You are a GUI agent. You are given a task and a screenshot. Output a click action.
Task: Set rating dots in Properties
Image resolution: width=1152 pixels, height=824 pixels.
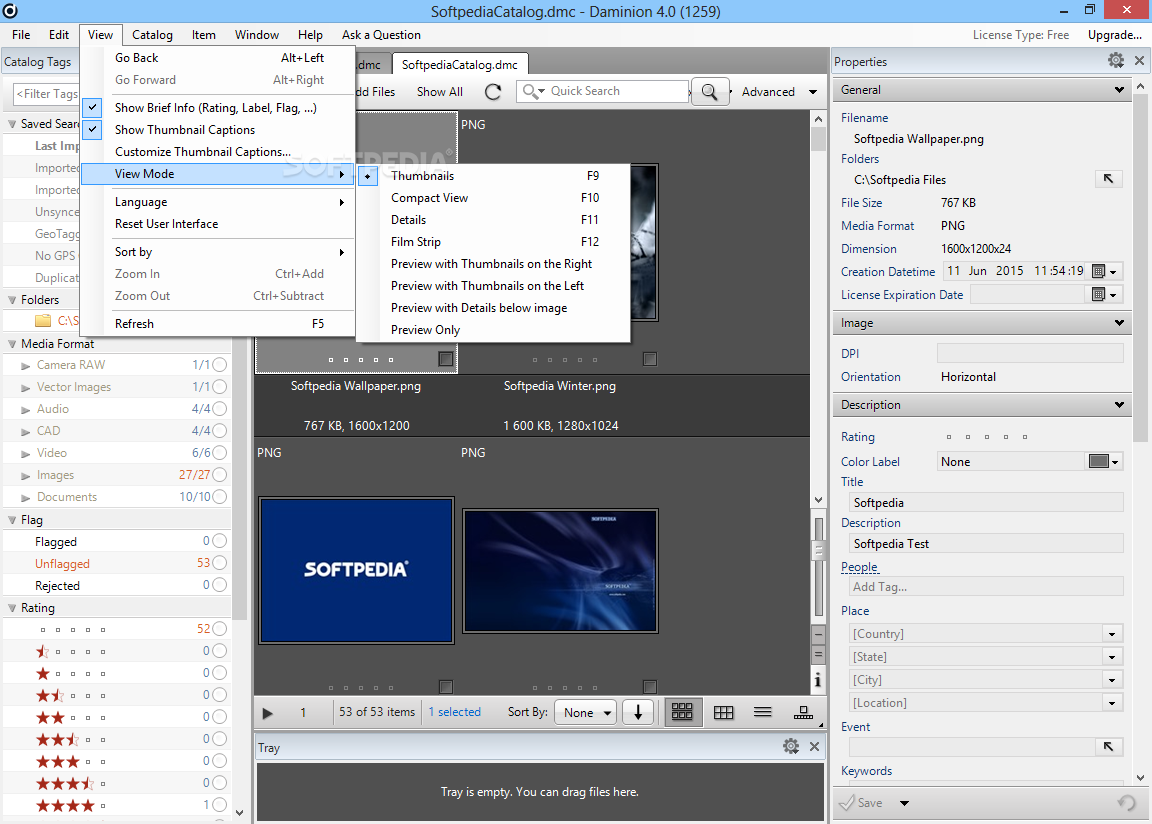coord(987,437)
